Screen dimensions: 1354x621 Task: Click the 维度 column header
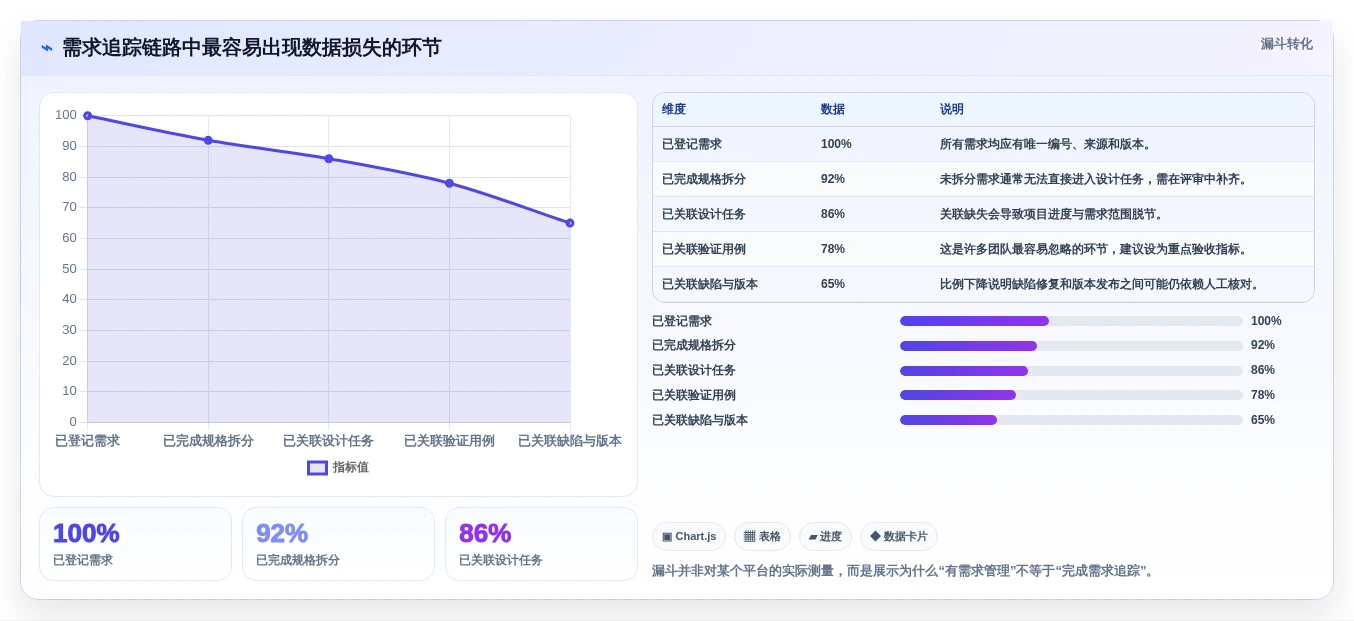click(674, 110)
